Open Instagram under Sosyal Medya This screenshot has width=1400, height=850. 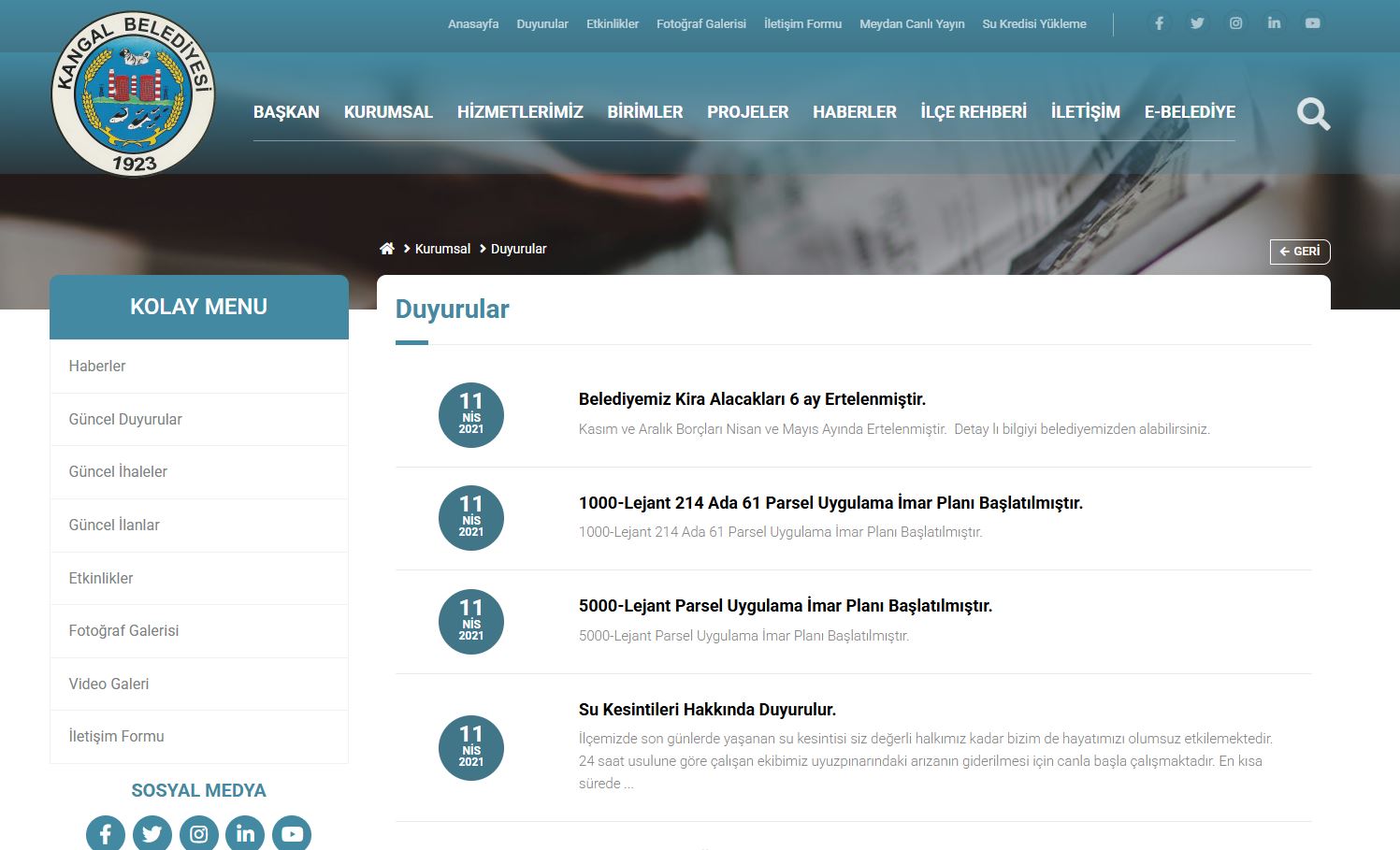[x=198, y=833]
